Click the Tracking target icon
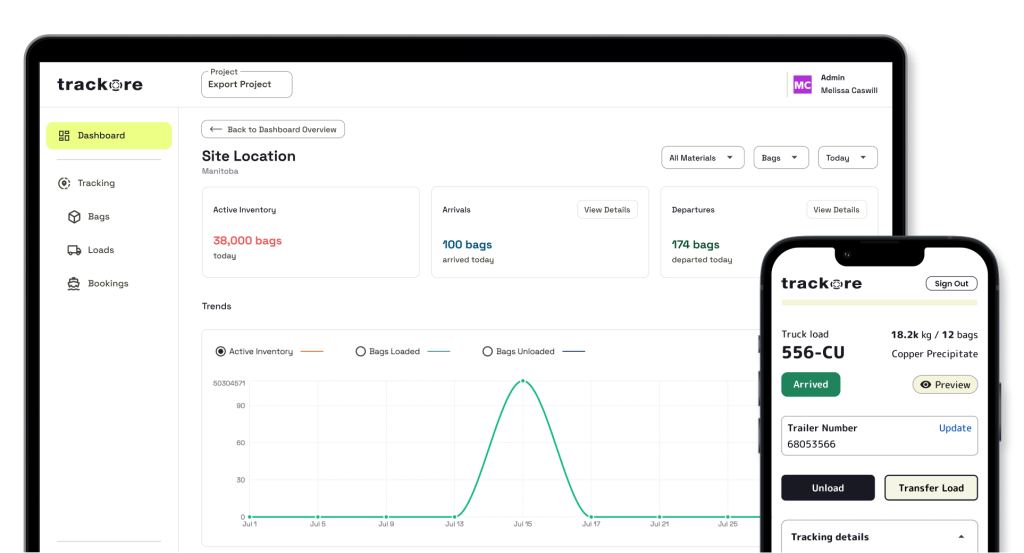This screenshot has height=553, width=1024. coord(64,183)
